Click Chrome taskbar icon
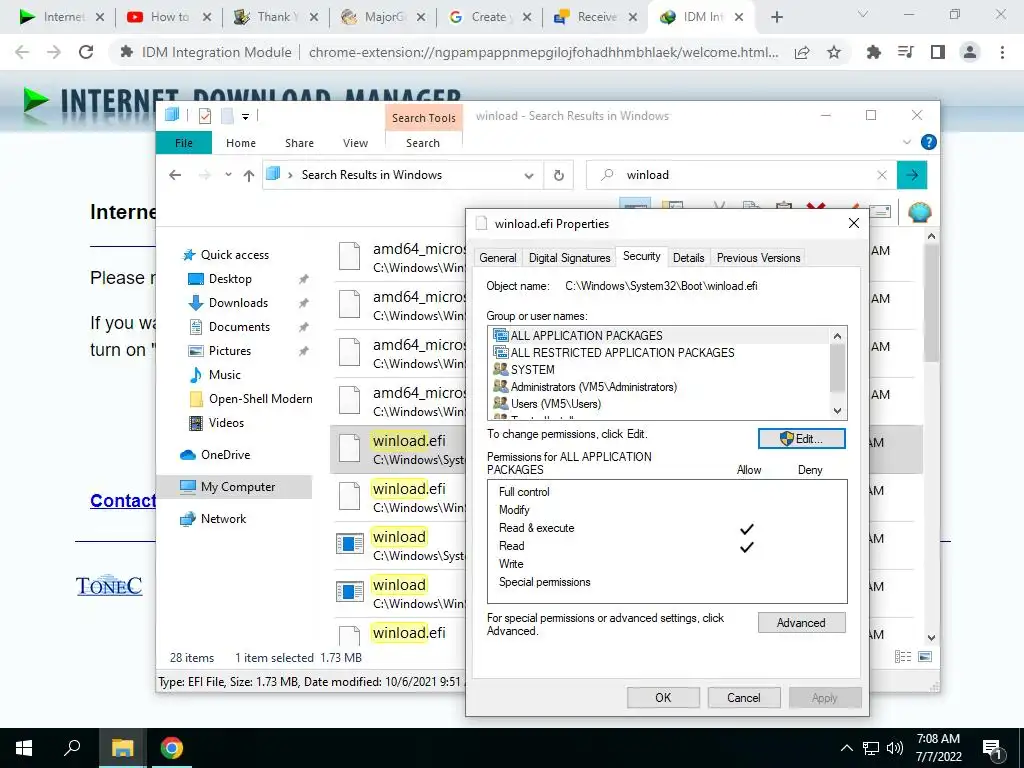The width and height of the screenshot is (1024, 768). [172, 748]
